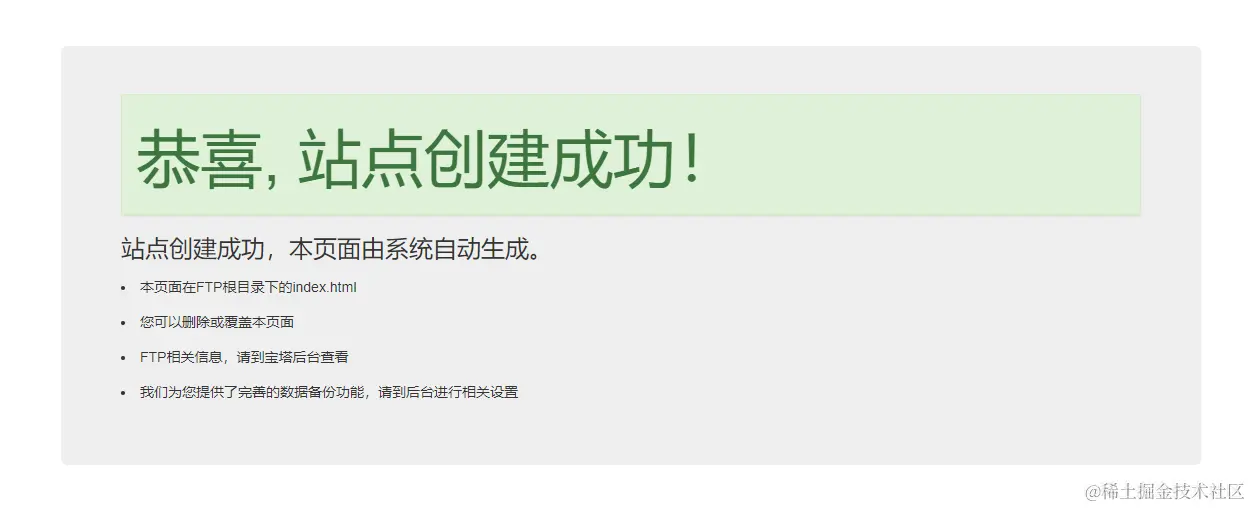Click the subtitle 站点创建成功，本页面由系统自动生成。
Viewport: 1251px width, 508px height.
tap(334, 248)
